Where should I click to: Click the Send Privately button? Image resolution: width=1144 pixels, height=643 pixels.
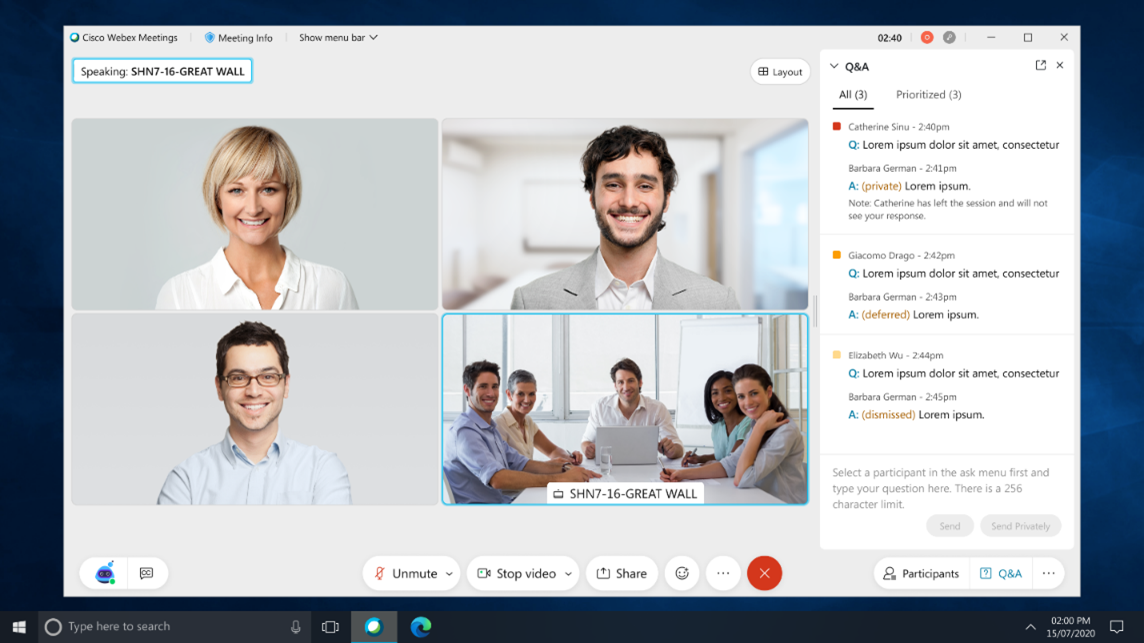(1020, 525)
